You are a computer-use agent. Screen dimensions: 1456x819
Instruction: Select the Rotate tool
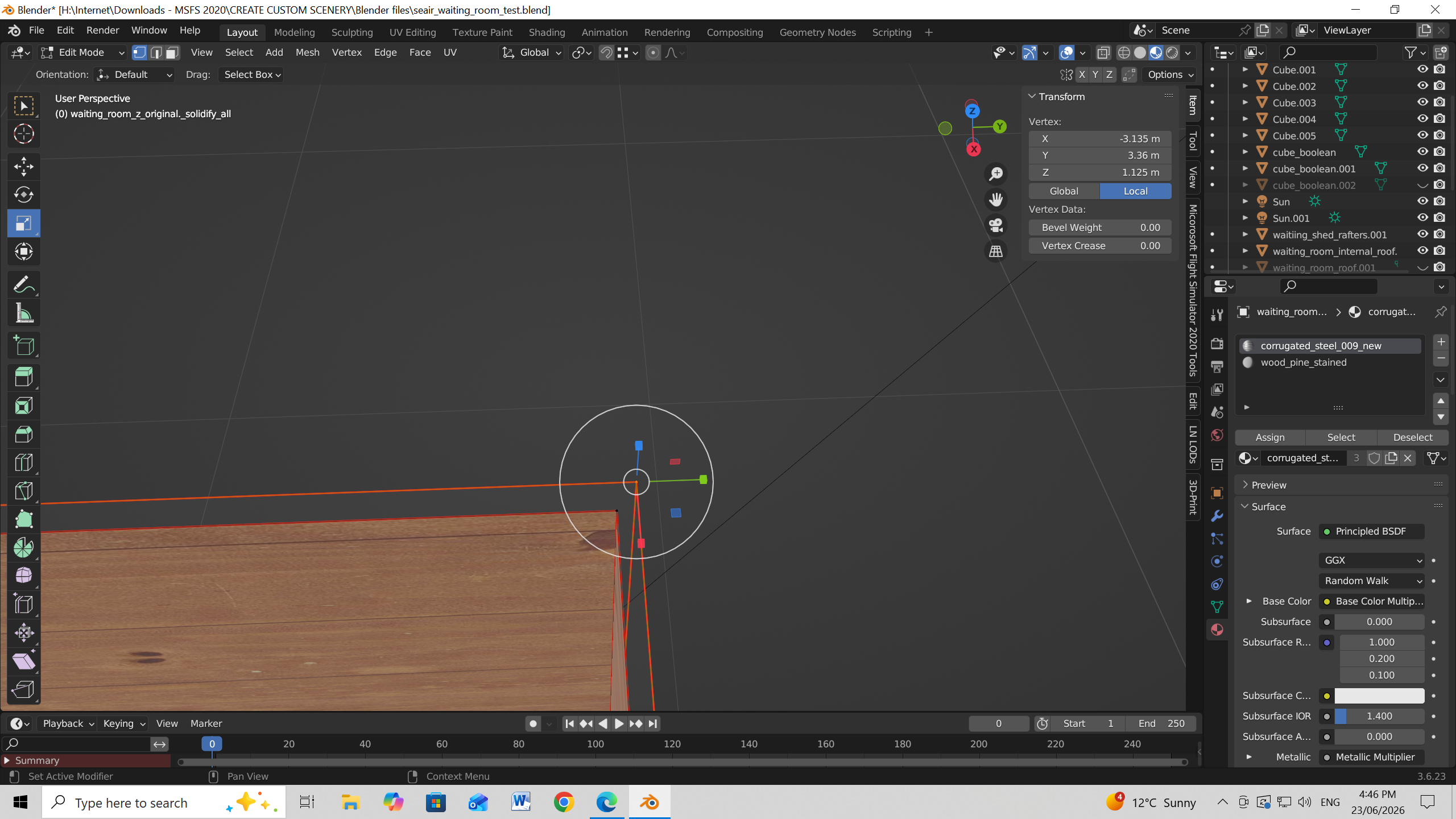[24, 195]
